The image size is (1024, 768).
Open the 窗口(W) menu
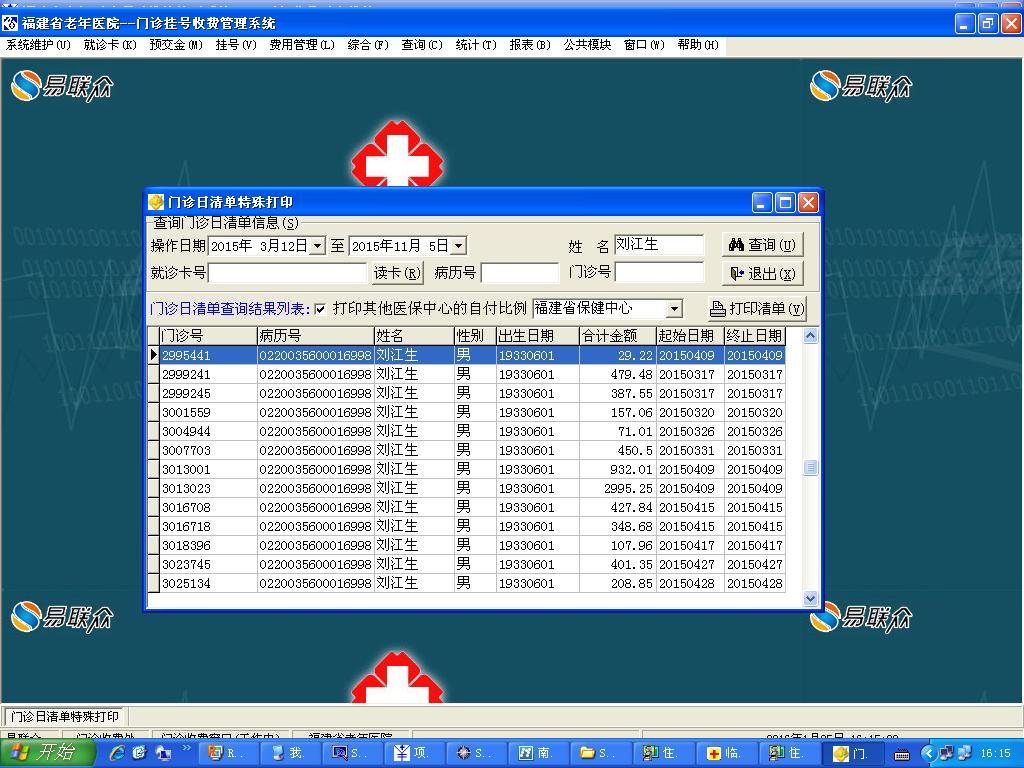(644, 44)
